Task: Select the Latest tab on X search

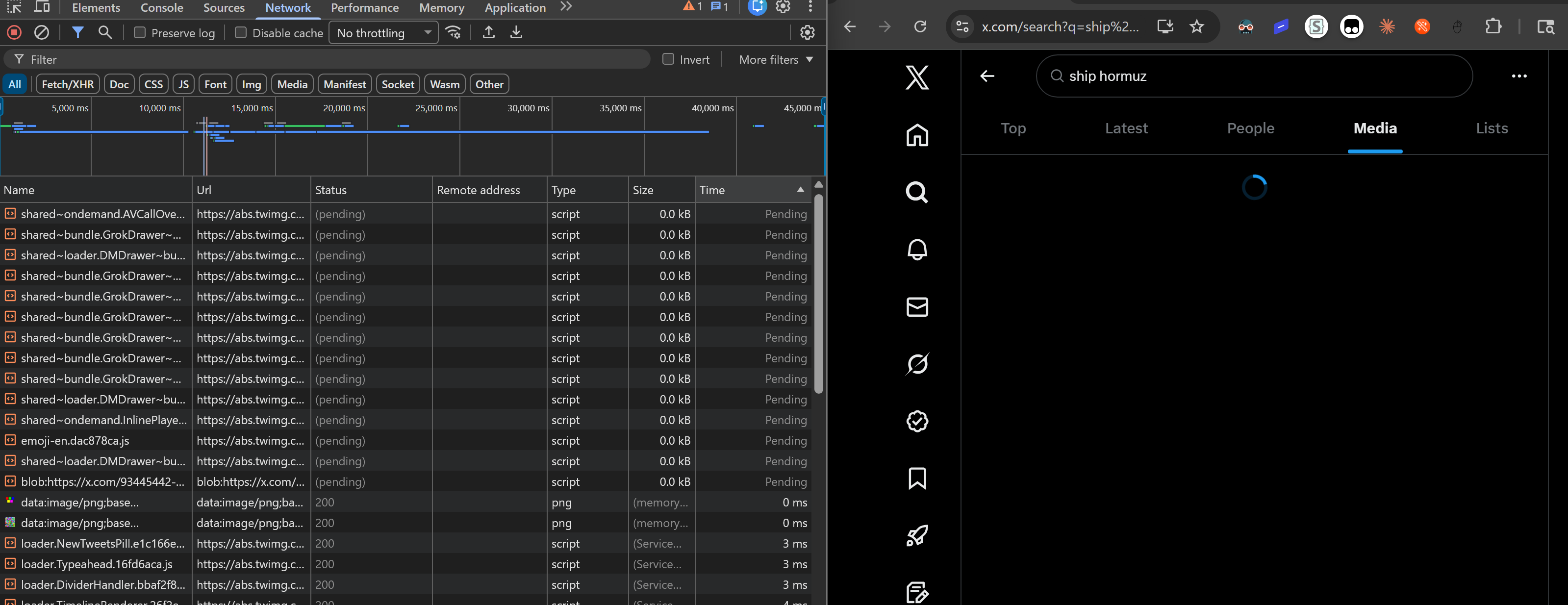Action: (1125, 128)
